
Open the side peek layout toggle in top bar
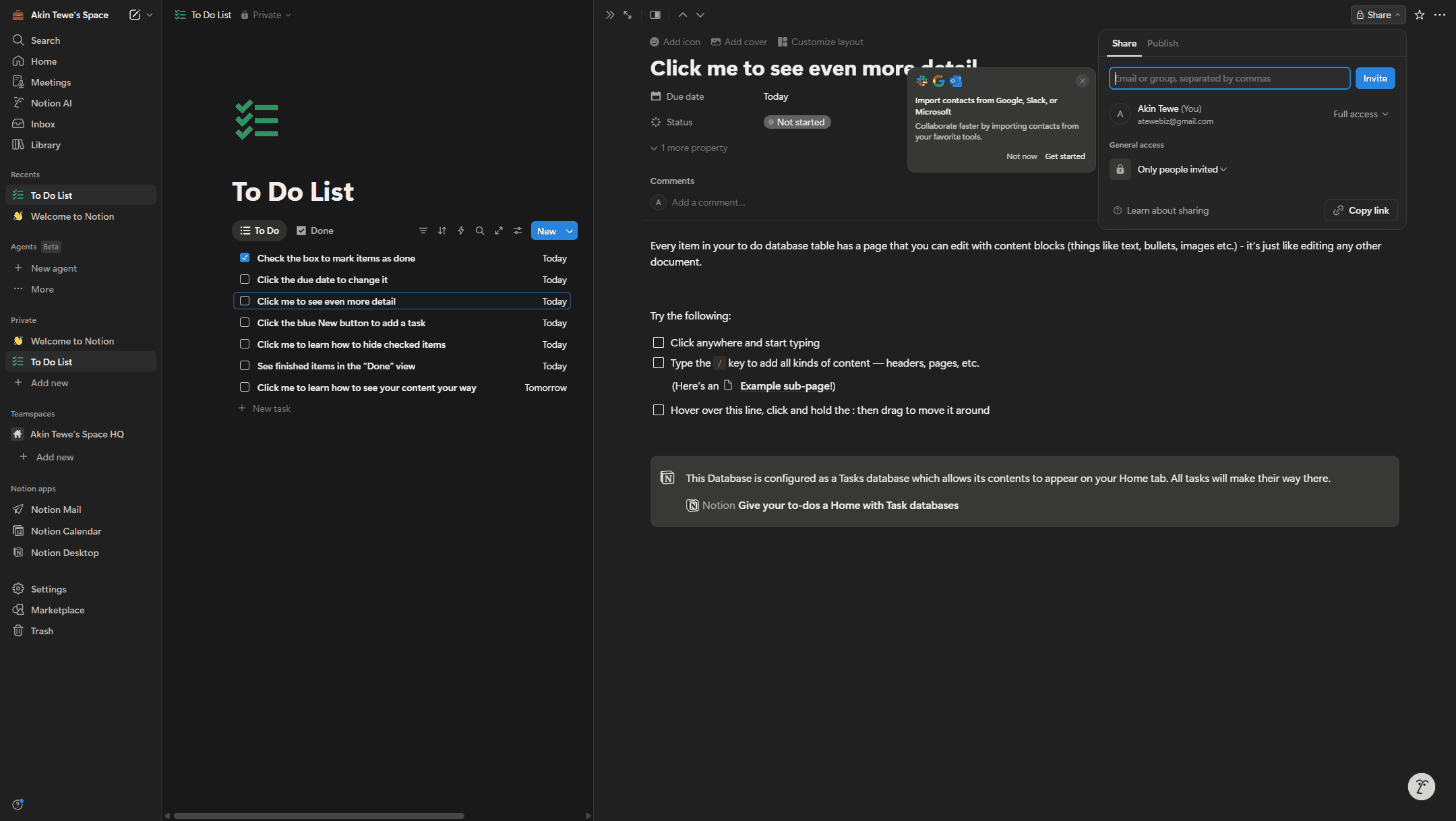655,14
